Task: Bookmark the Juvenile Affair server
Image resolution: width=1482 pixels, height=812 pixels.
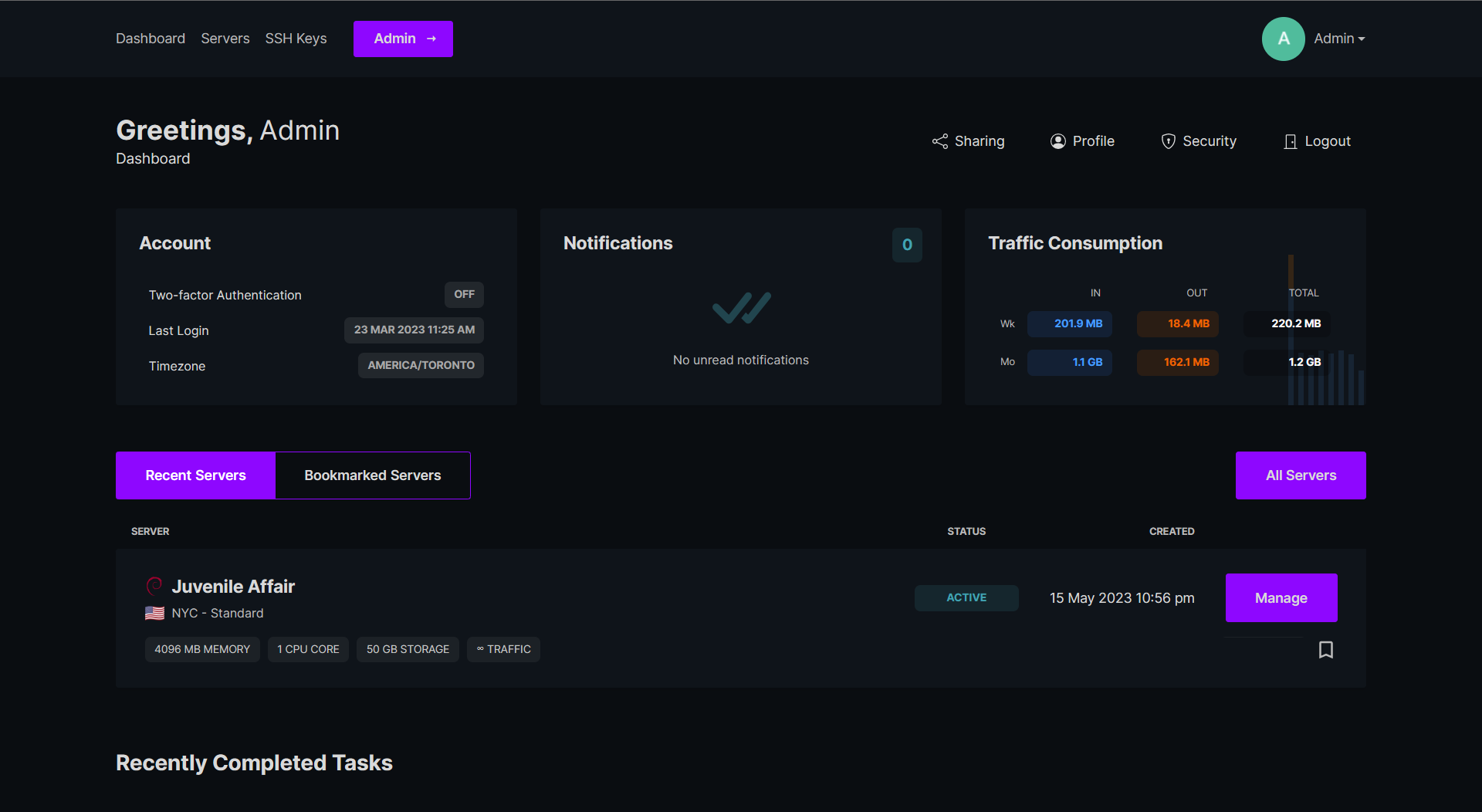Action: pyautogui.click(x=1326, y=649)
